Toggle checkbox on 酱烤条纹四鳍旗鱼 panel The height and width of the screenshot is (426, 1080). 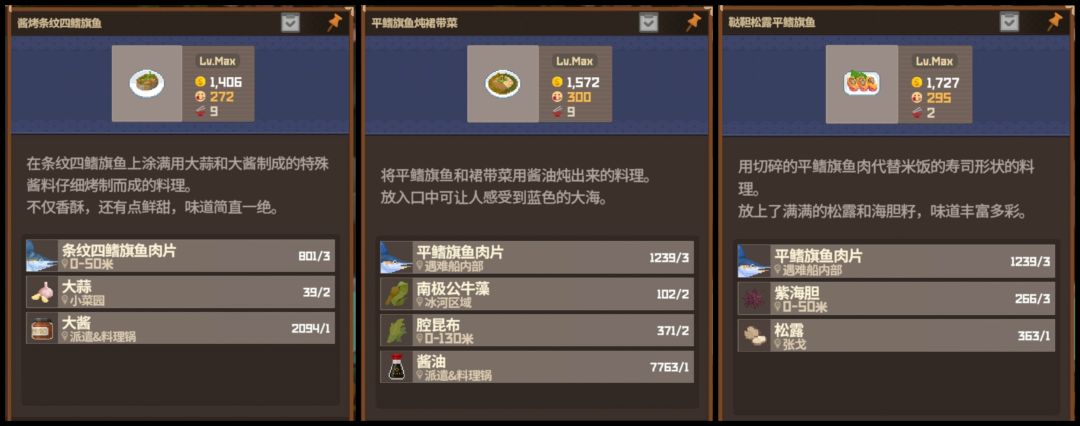point(290,22)
